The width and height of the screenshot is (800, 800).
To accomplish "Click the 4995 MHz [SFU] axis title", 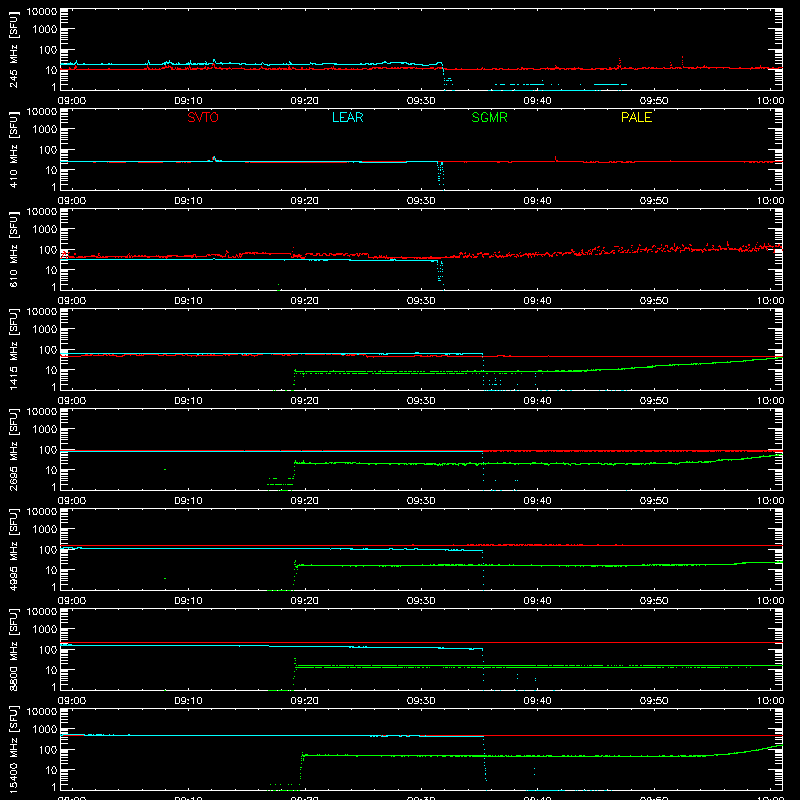I will tap(13, 549).
